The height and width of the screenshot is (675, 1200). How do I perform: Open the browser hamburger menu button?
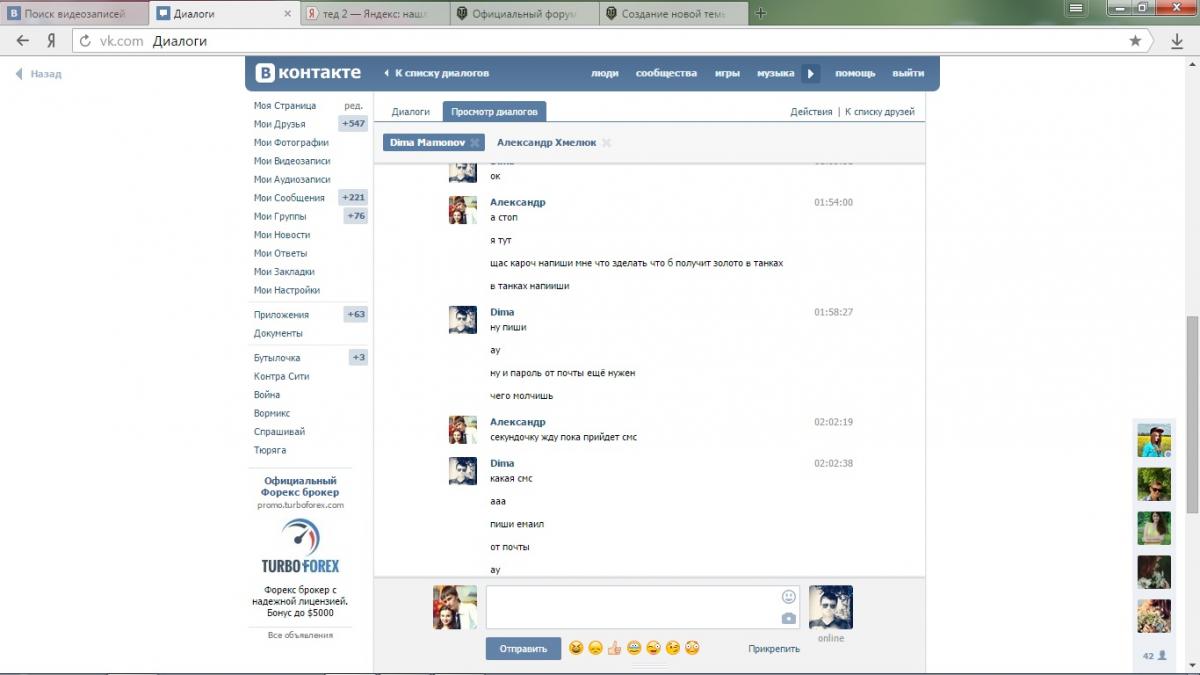pos(1076,9)
